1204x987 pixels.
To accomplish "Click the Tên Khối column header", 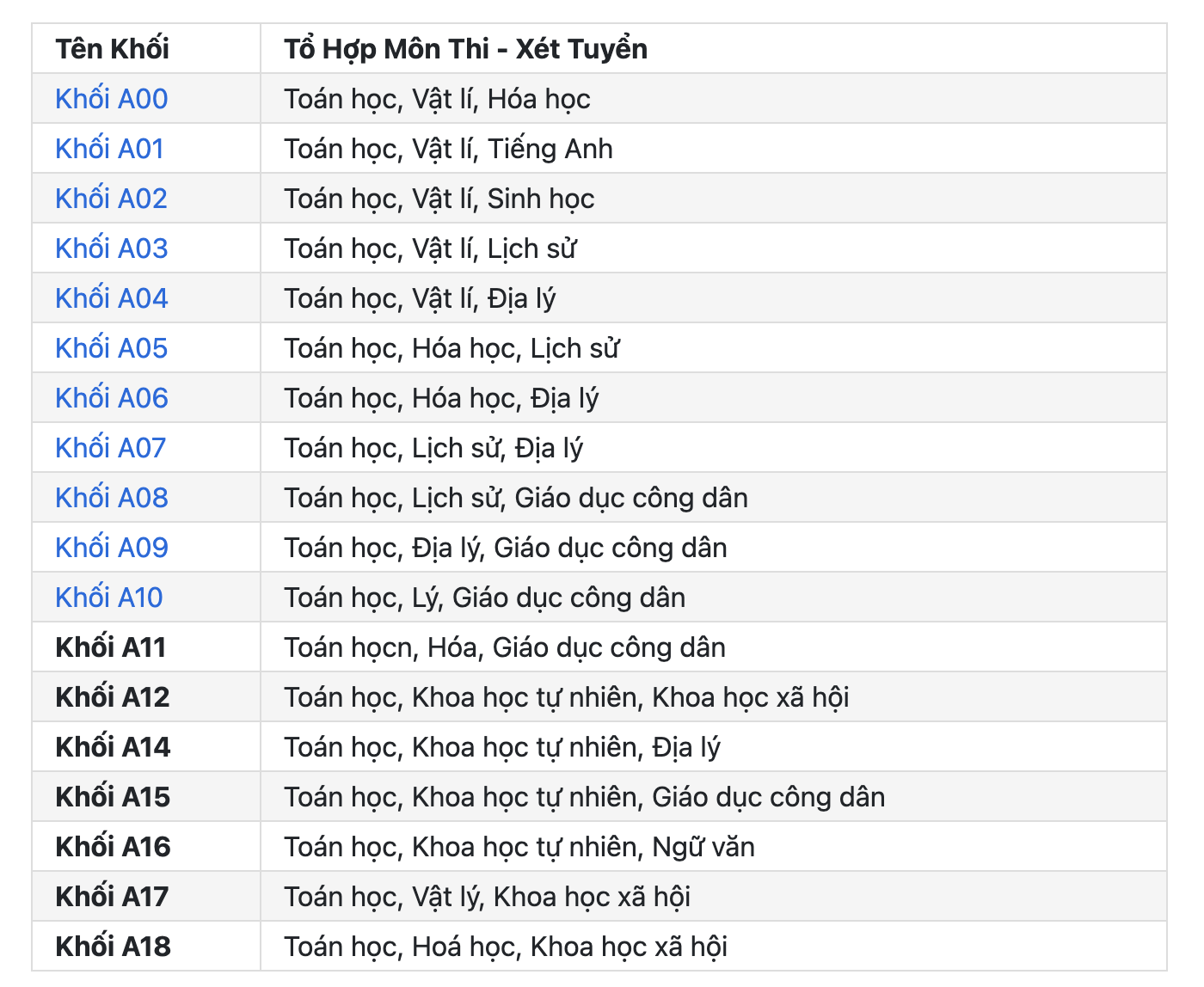I will tap(112, 49).
